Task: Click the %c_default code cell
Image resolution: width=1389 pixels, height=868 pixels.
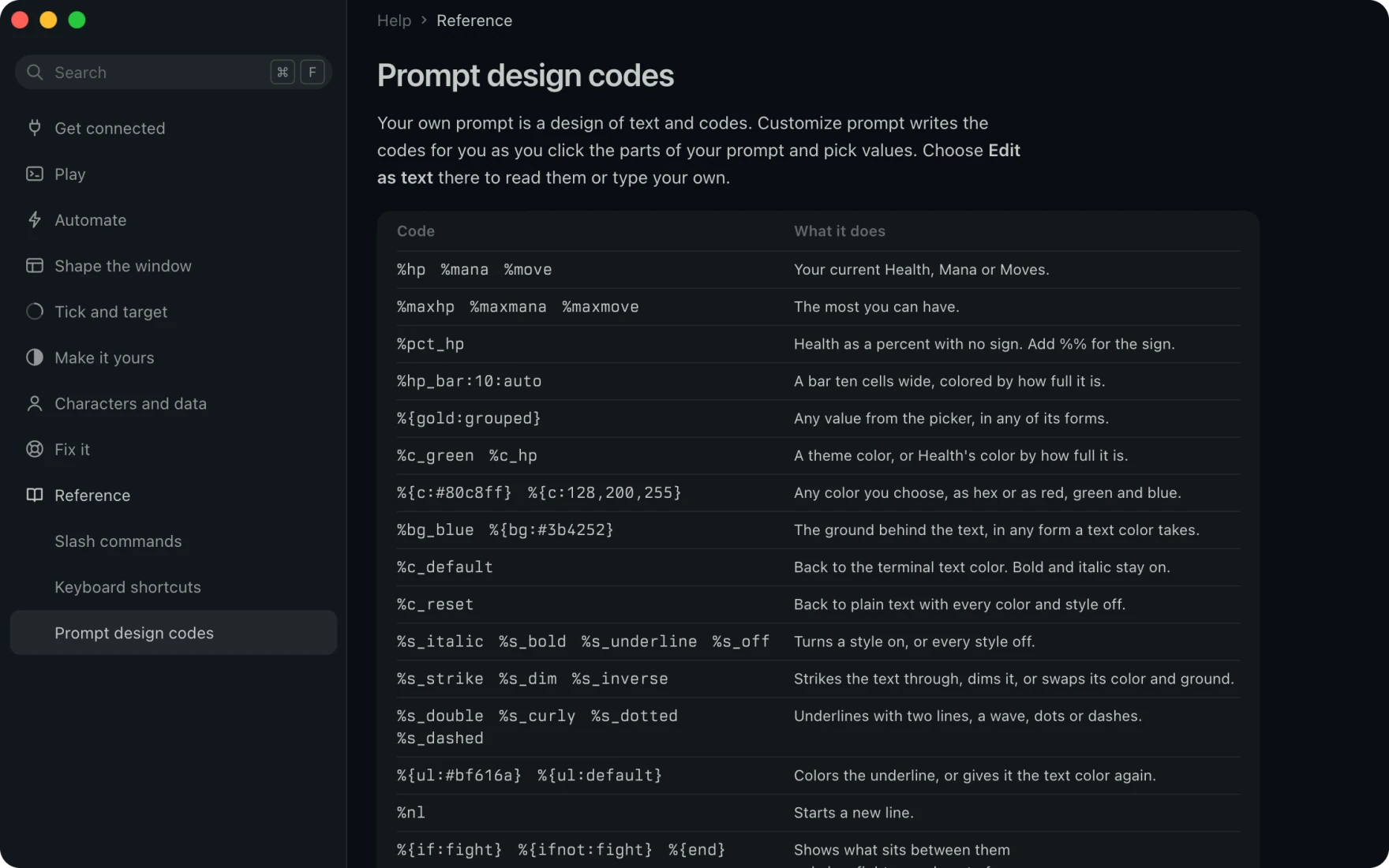Action: (x=444, y=567)
